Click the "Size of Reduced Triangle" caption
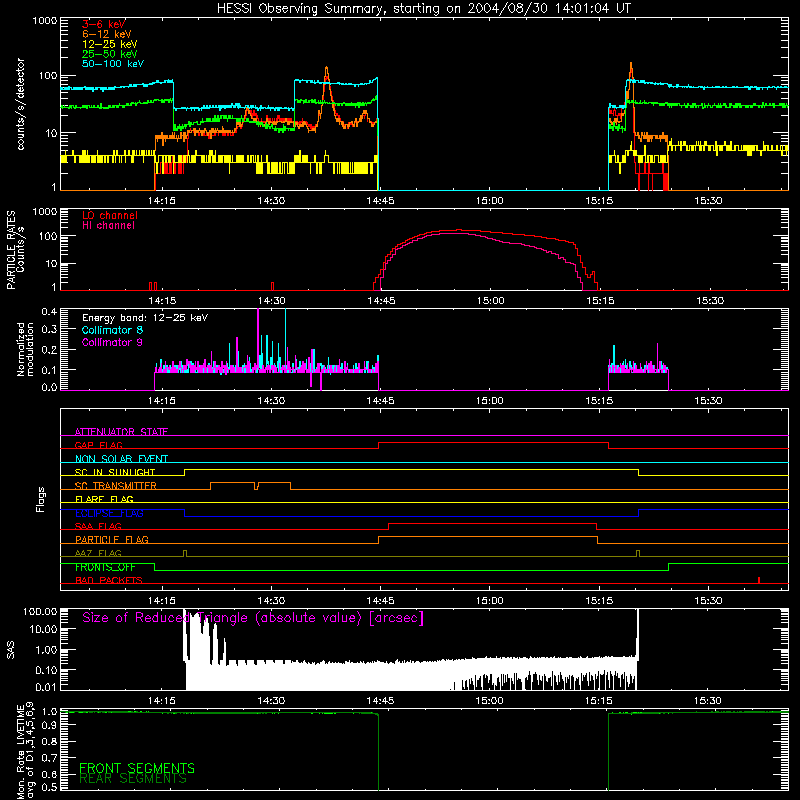800x800 pixels. 253,617
